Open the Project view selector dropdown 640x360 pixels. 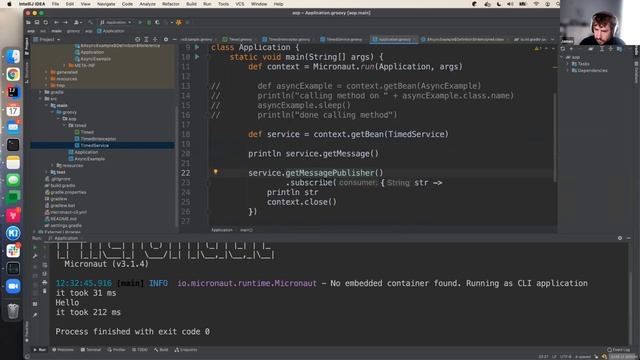coord(47,40)
